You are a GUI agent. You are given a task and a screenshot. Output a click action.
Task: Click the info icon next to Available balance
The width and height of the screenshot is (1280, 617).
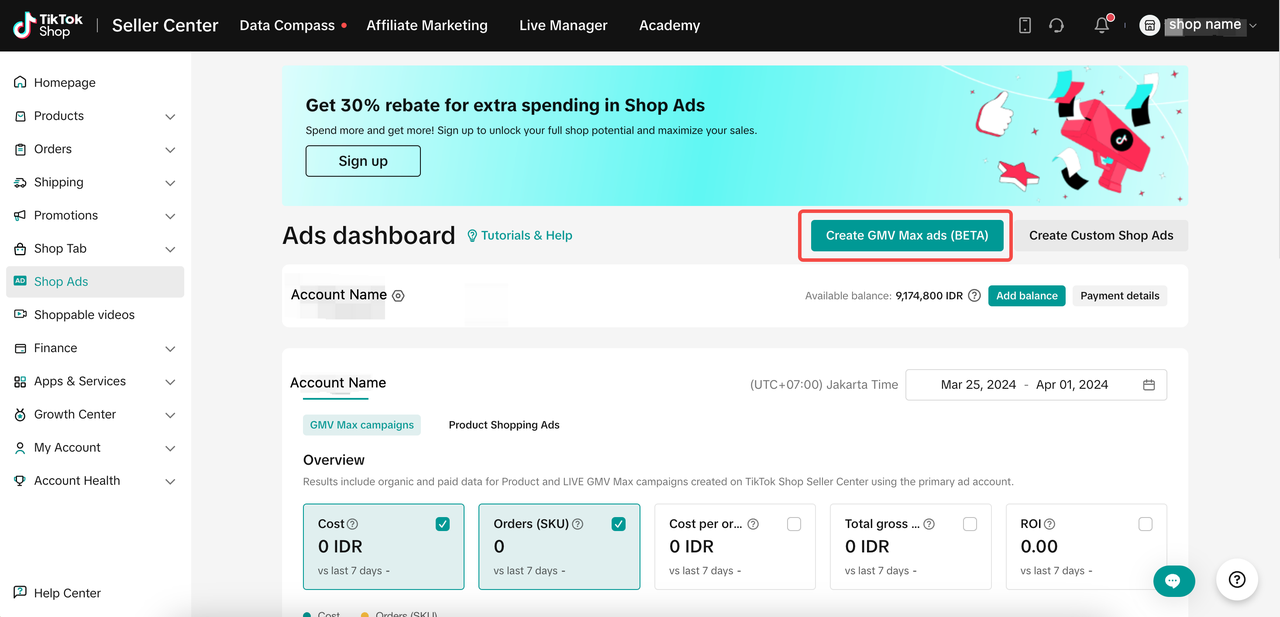pos(974,296)
